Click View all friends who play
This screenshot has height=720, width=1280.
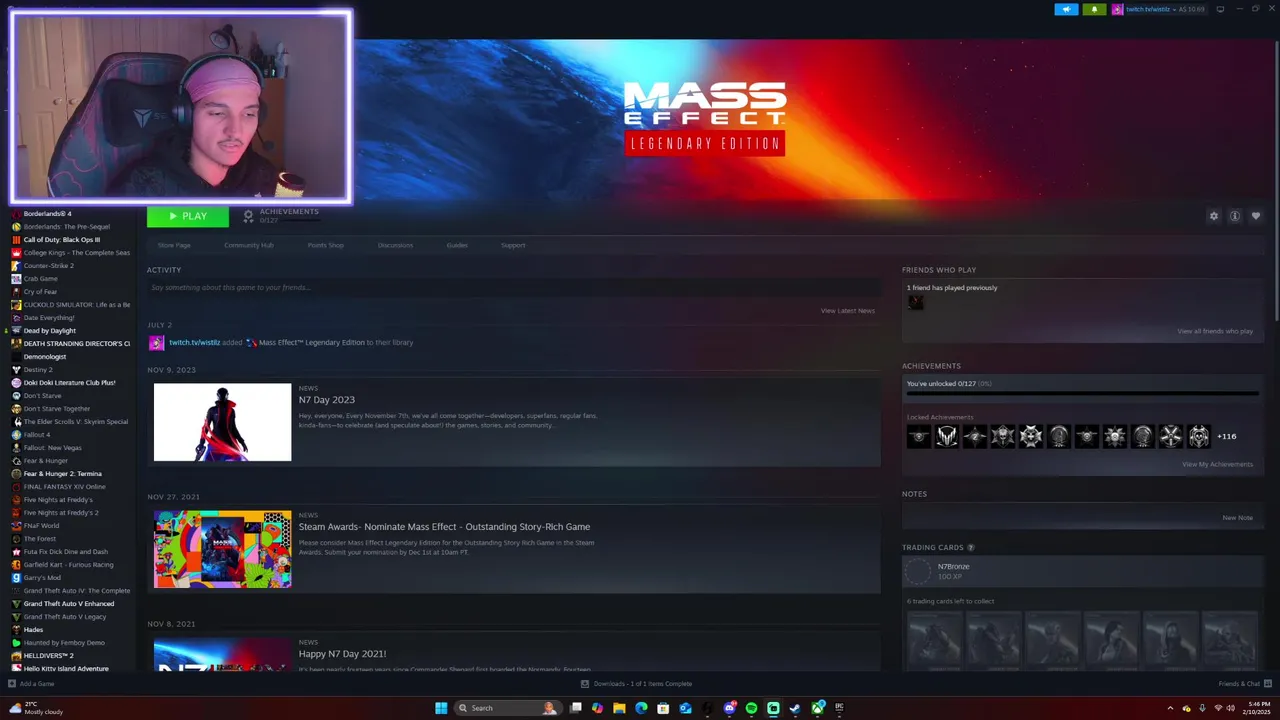[1215, 331]
